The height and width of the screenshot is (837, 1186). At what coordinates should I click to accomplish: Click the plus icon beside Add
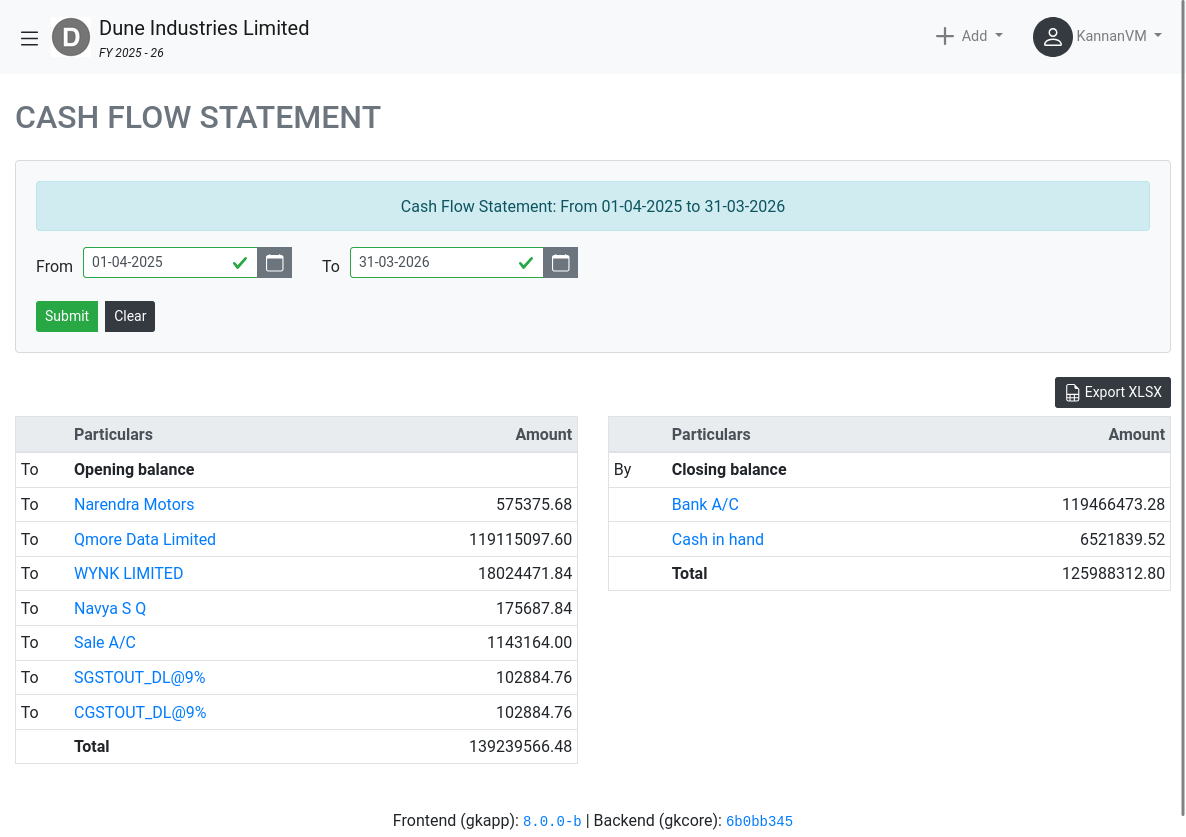[x=945, y=36]
